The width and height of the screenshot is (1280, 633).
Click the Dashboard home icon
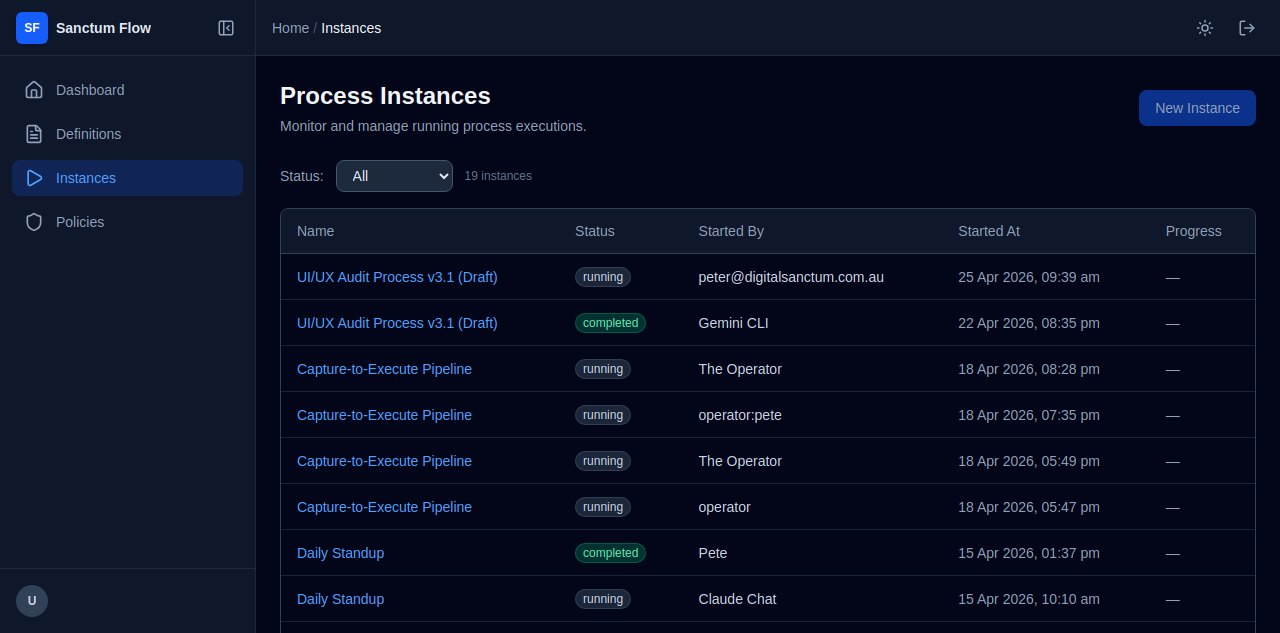tap(34, 90)
